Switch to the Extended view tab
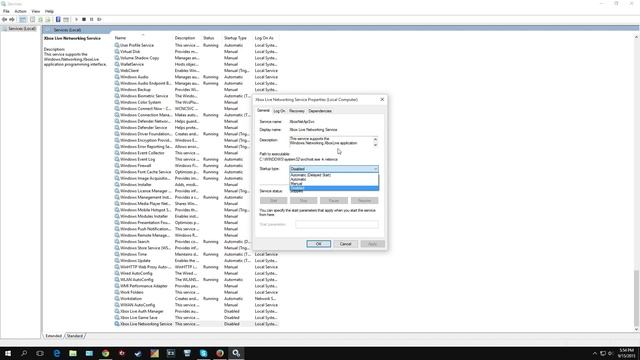 (x=53, y=336)
